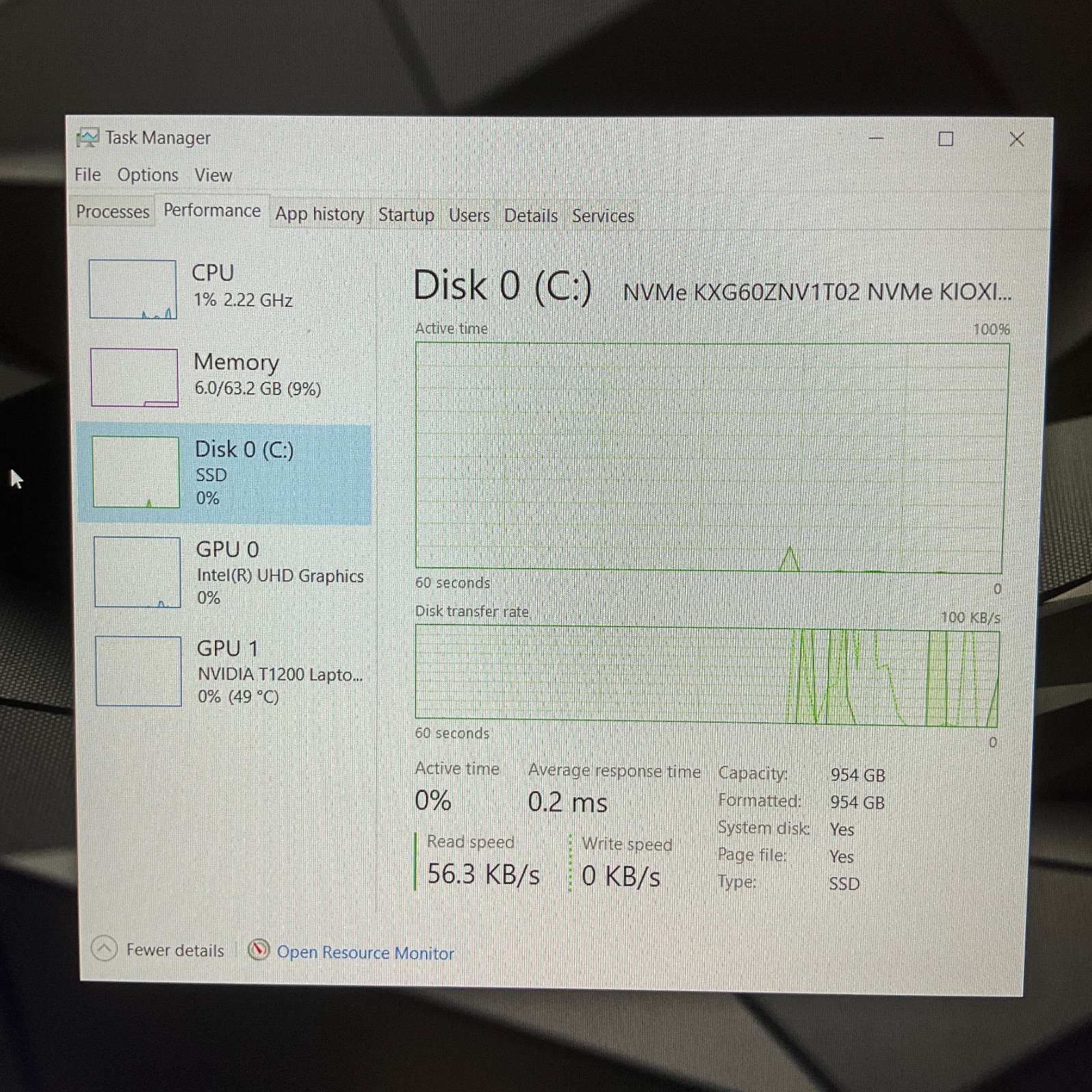This screenshot has height=1092, width=1092.
Task: Maximize the Task Manager window
Action: coord(946,139)
